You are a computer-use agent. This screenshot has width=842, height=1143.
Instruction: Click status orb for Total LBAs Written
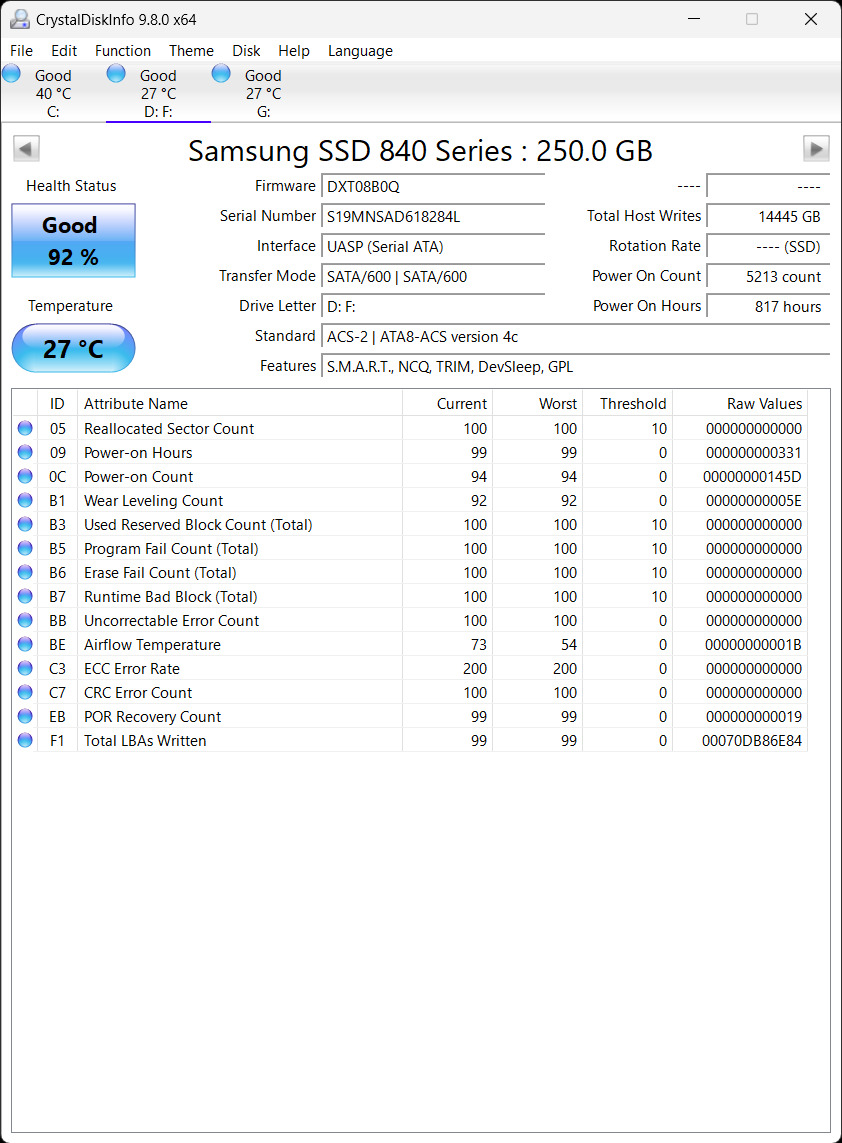[x=25, y=741]
